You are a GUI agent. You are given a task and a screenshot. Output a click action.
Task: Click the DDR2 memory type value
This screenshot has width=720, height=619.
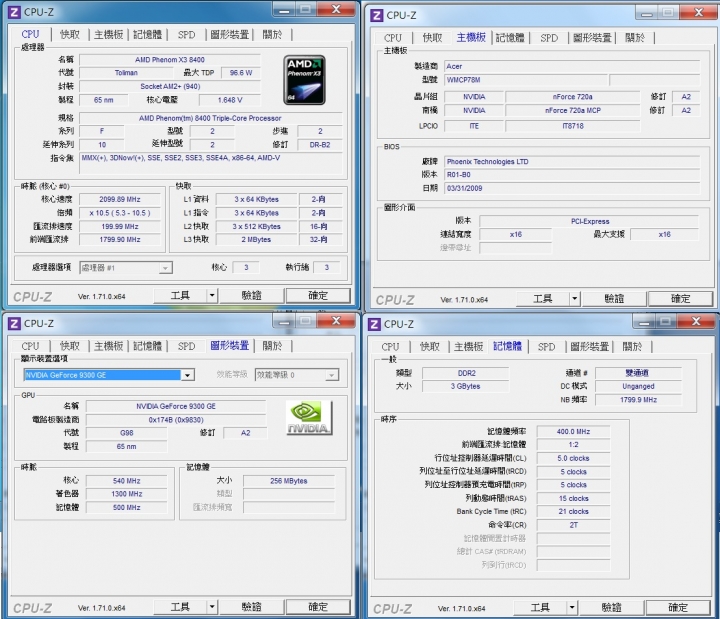pos(466,373)
